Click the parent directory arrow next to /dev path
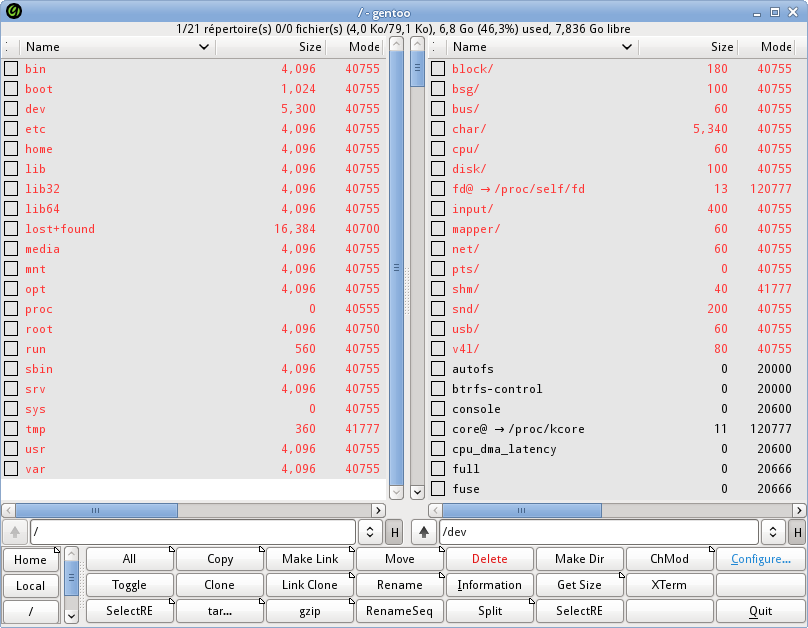Screen dimensions: 808x628 (423, 532)
